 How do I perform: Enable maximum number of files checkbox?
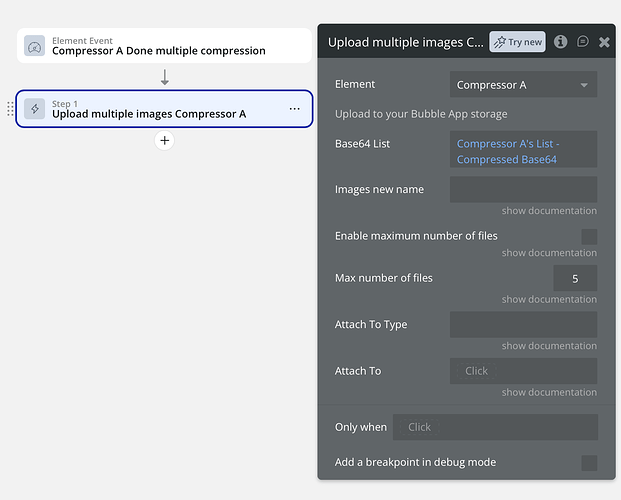click(589, 237)
